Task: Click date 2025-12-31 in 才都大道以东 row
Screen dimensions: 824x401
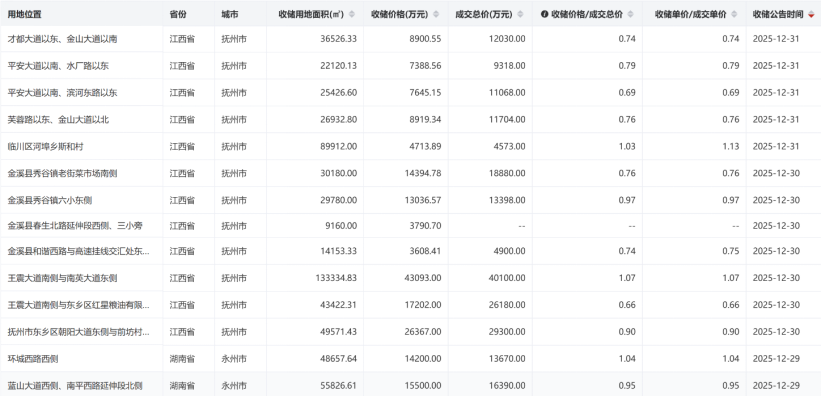Action: (776, 39)
